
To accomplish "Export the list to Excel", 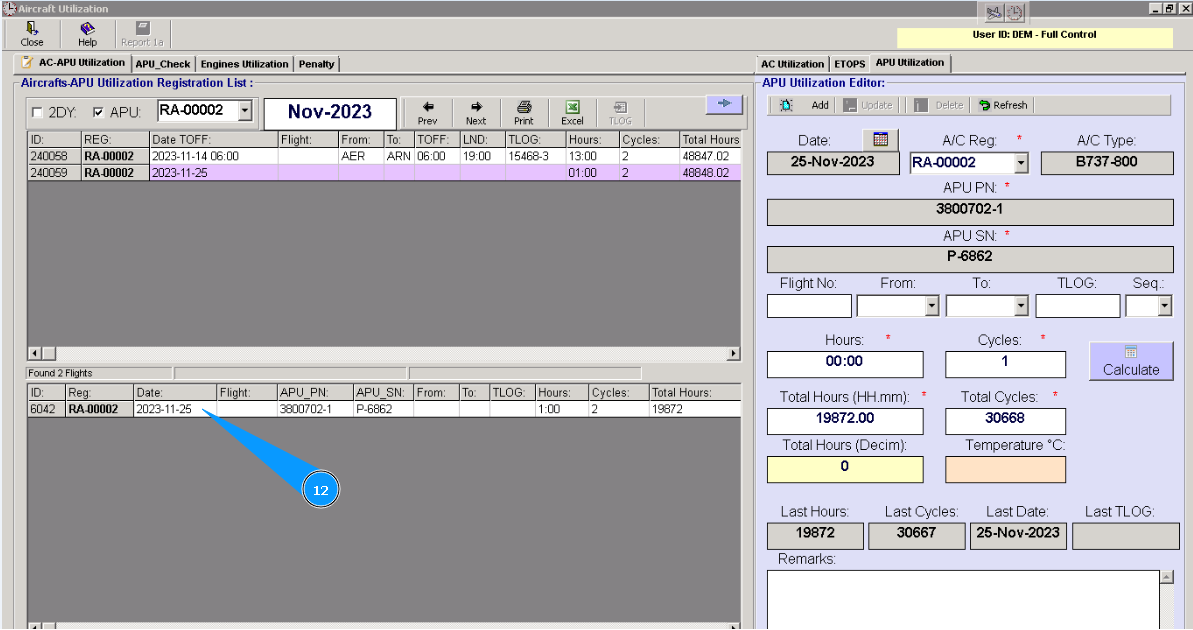I will 572,112.
